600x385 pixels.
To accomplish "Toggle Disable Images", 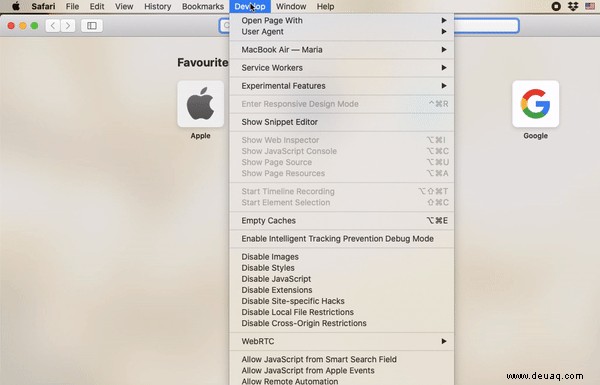I will [342, 257].
